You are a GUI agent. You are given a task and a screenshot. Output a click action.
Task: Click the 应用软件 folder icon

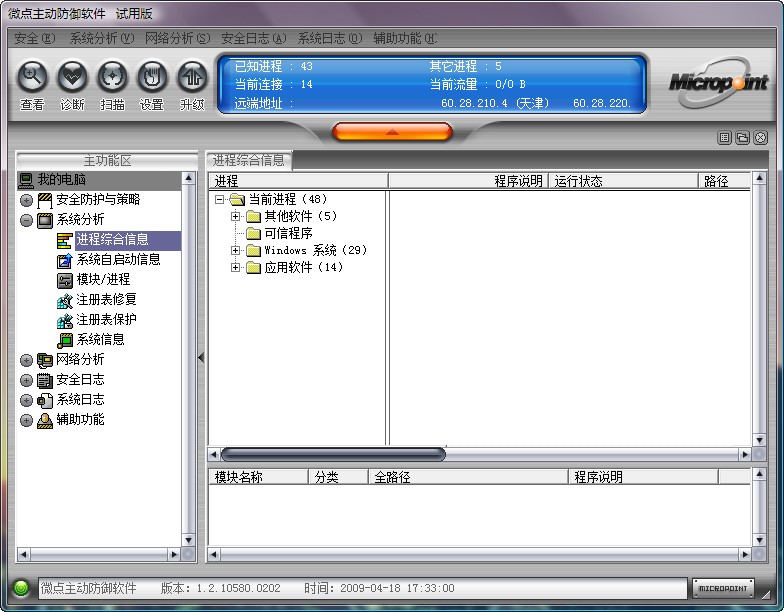tap(254, 268)
